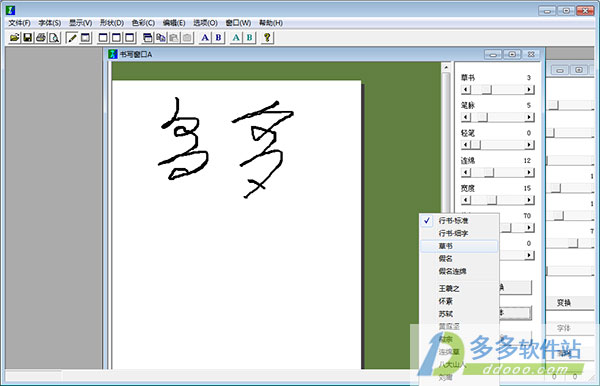Click the teal B toolbar icon
Screen dimensions: 600x386
click(249, 37)
